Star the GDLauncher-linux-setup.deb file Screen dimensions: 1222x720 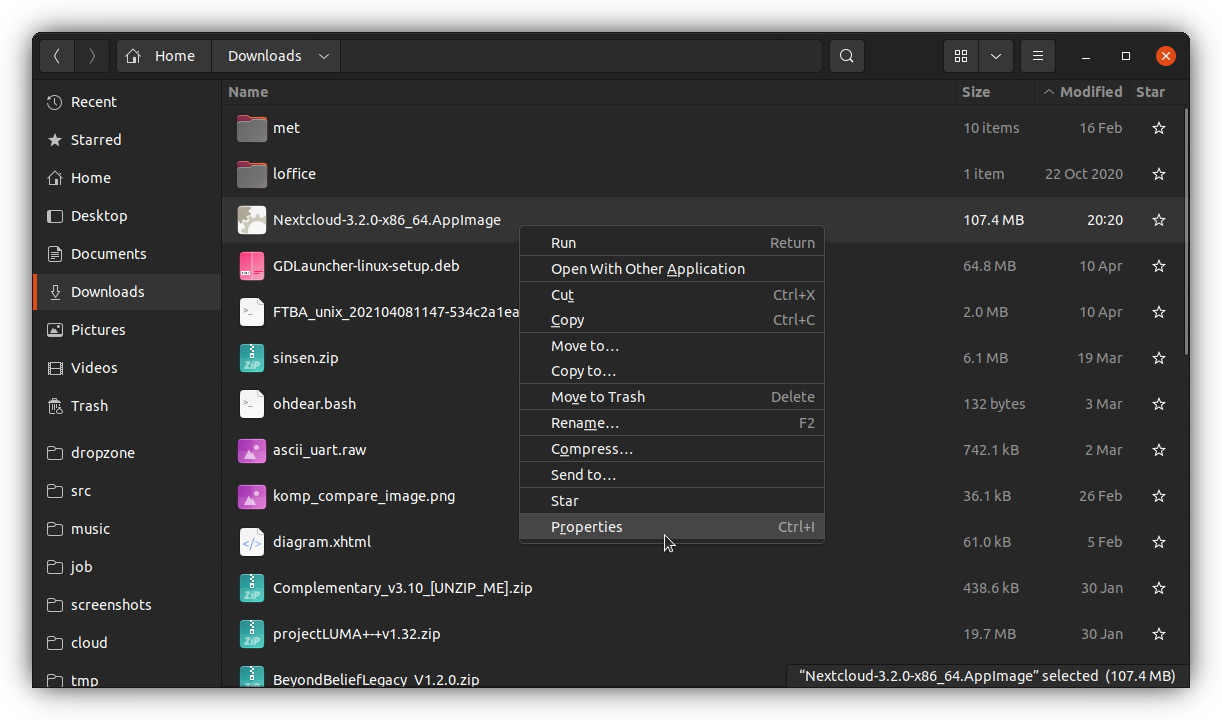[x=1159, y=266]
